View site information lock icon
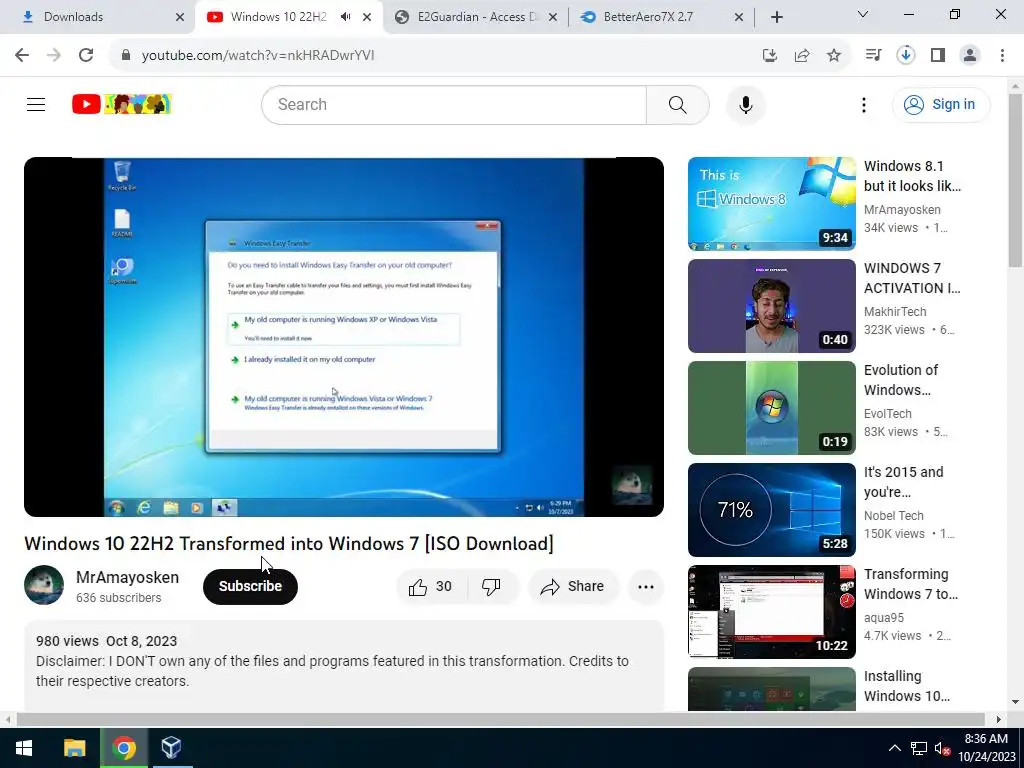1024x768 pixels. pyautogui.click(x=126, y=56)
